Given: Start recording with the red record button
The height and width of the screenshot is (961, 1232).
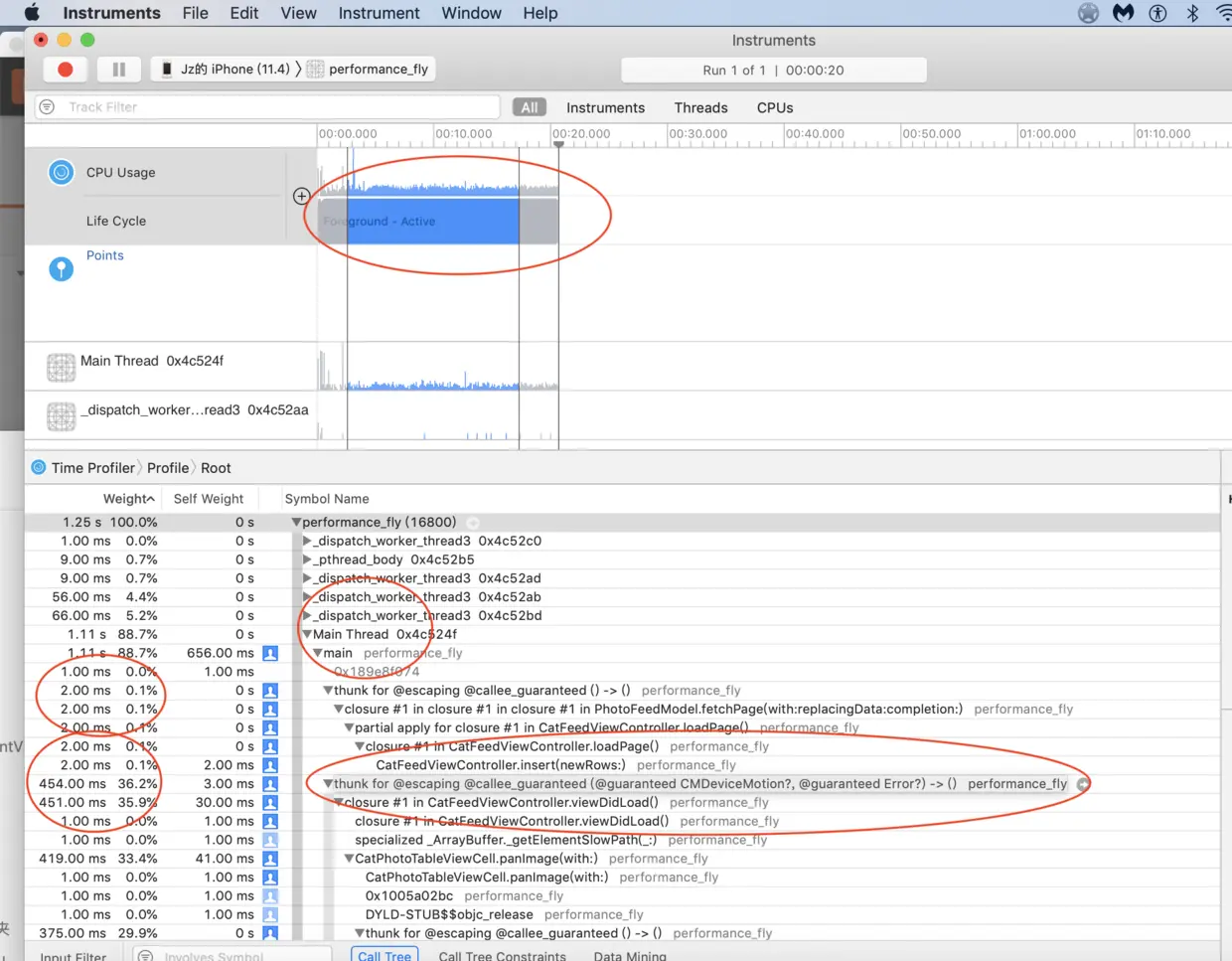Looking at the screenshot, I should [x=66, y=70].
